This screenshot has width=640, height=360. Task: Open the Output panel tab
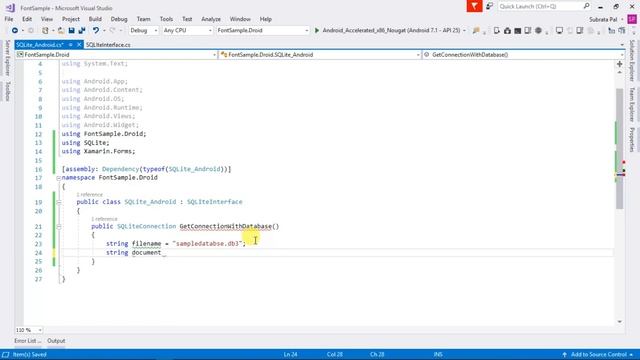click(x=56, y=341)
